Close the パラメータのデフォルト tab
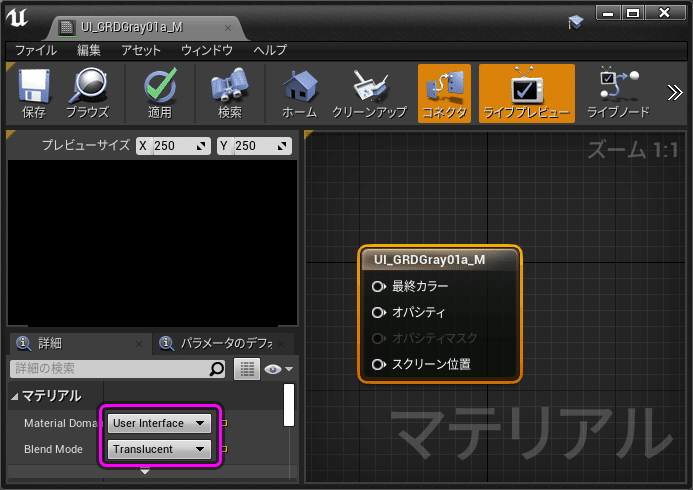 point(282,343)
